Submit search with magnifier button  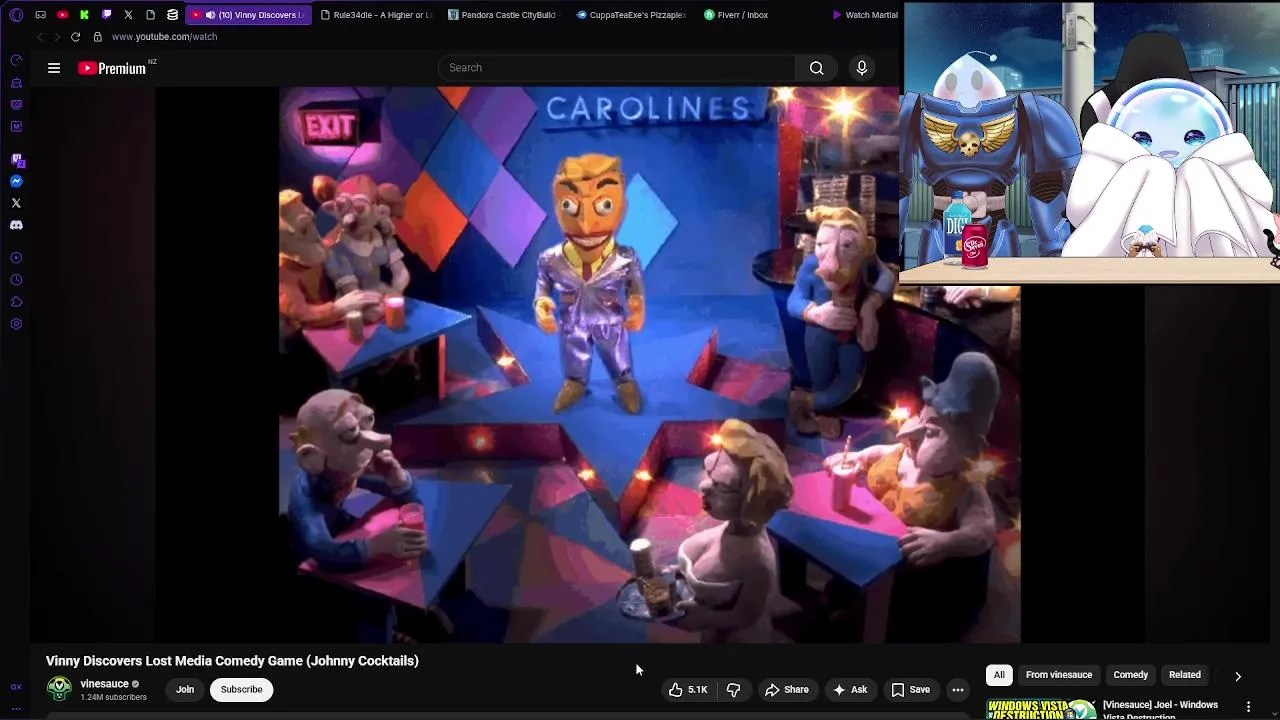[817, 68]
